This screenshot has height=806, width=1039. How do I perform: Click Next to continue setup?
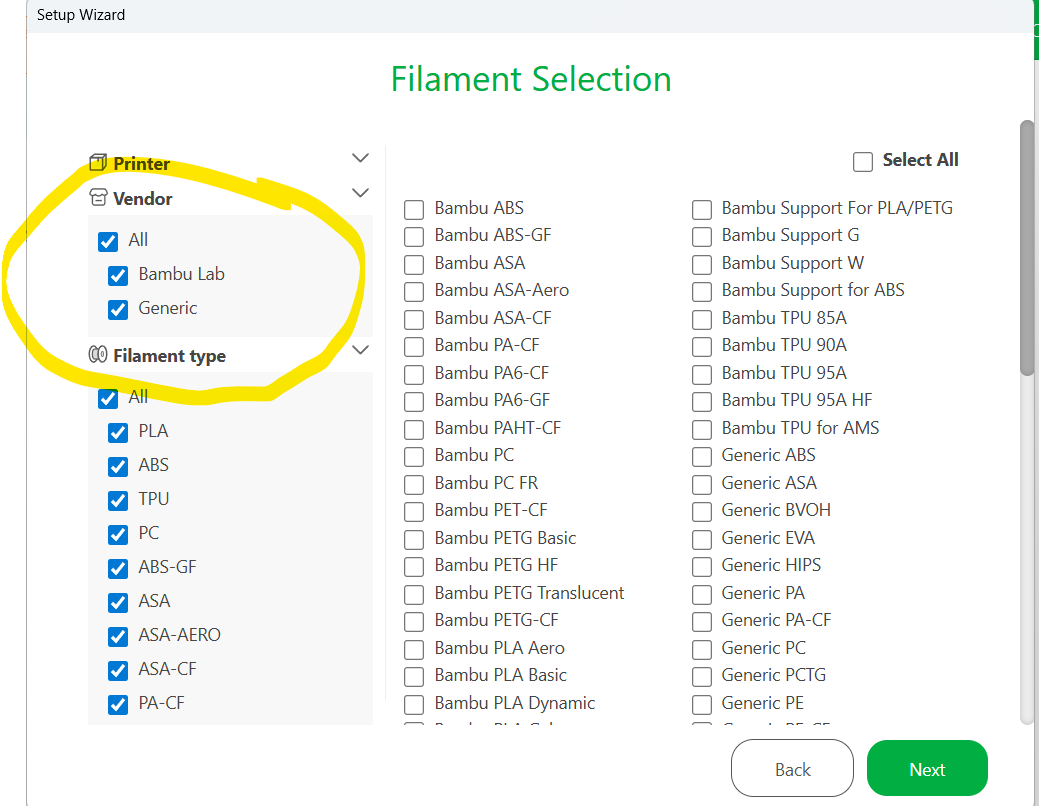coord(927,768)
